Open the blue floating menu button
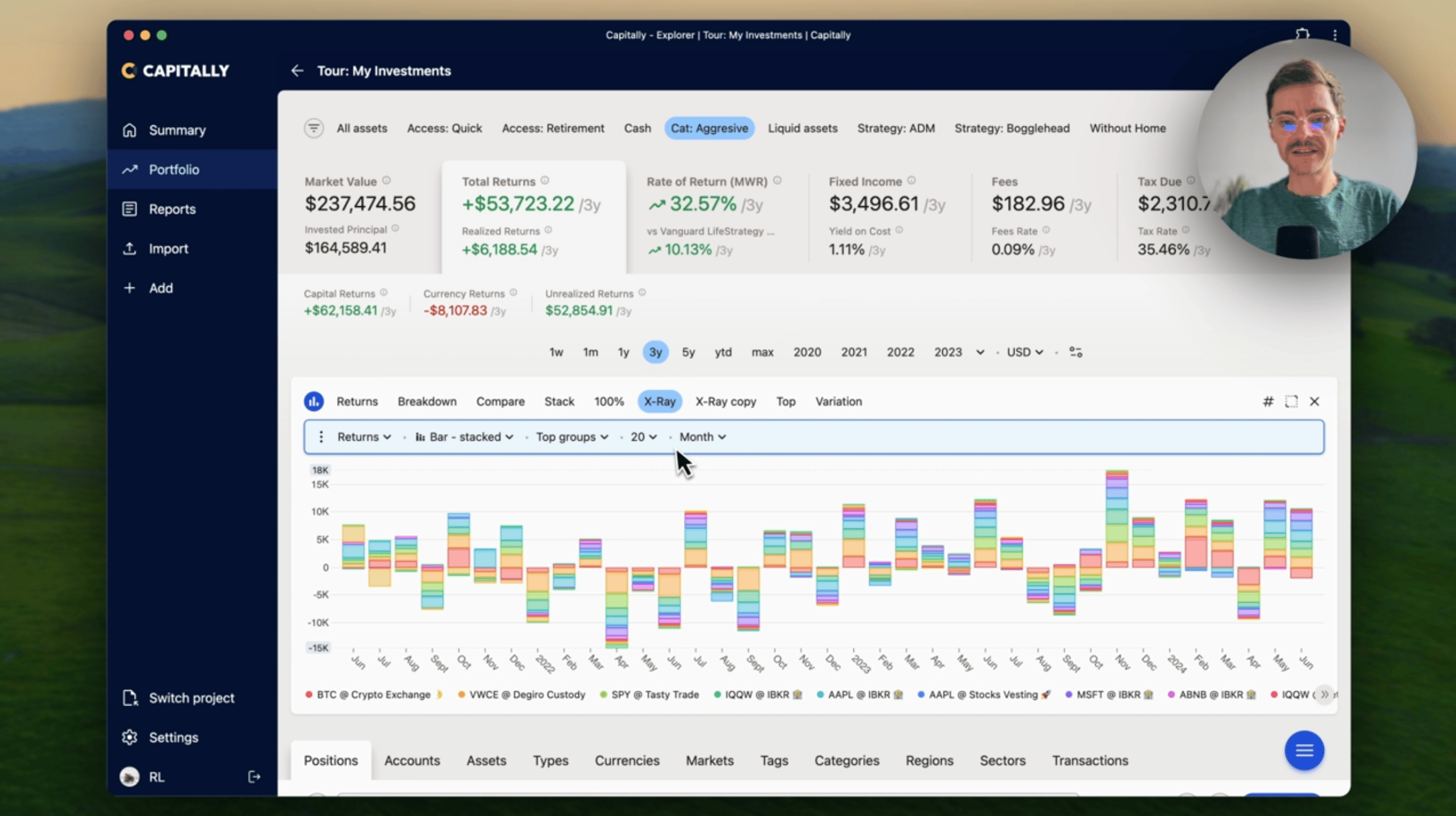 pos(1303,750)
